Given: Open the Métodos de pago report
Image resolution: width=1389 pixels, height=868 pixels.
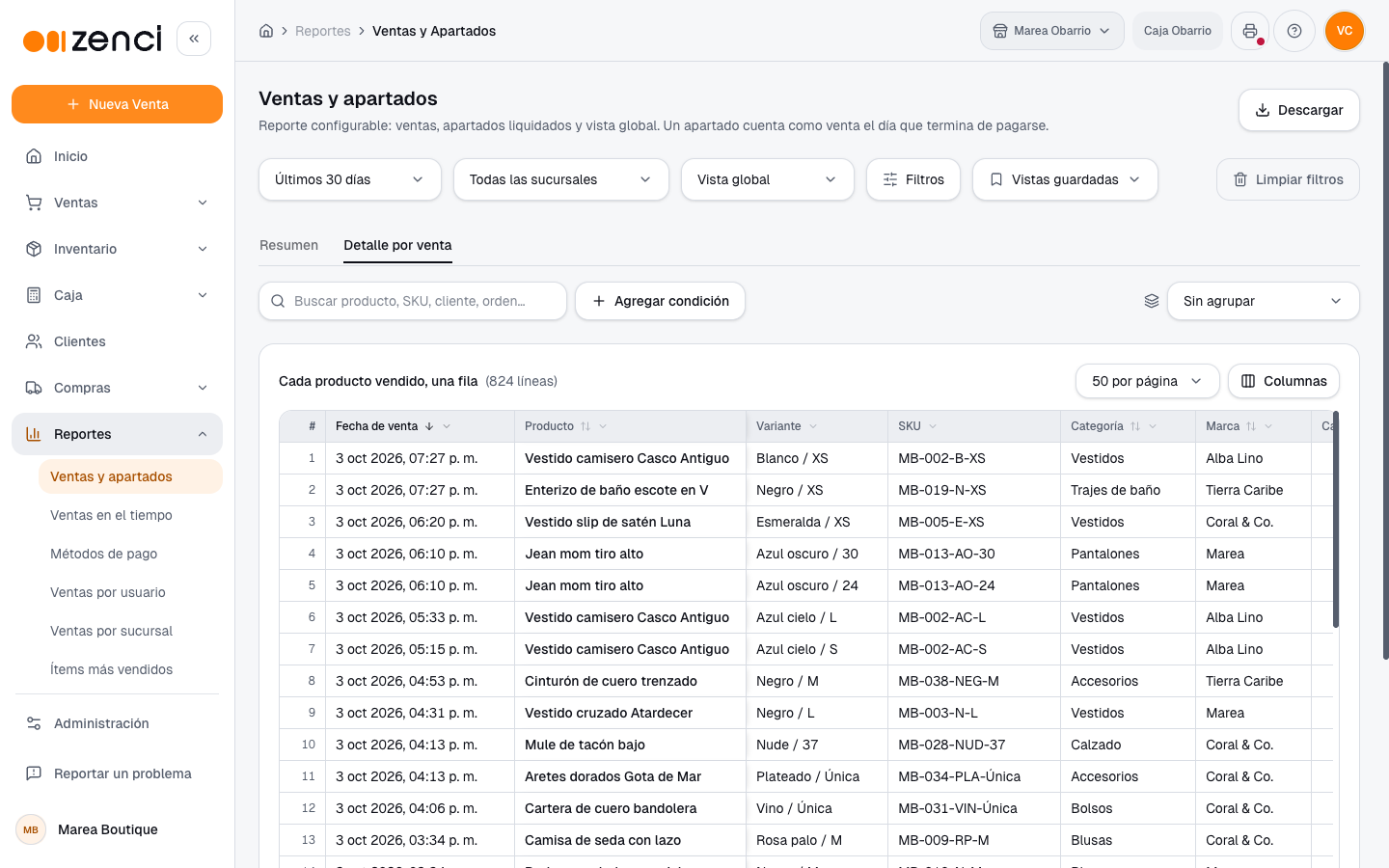Looking at the screenshot, I should [130, 554].
